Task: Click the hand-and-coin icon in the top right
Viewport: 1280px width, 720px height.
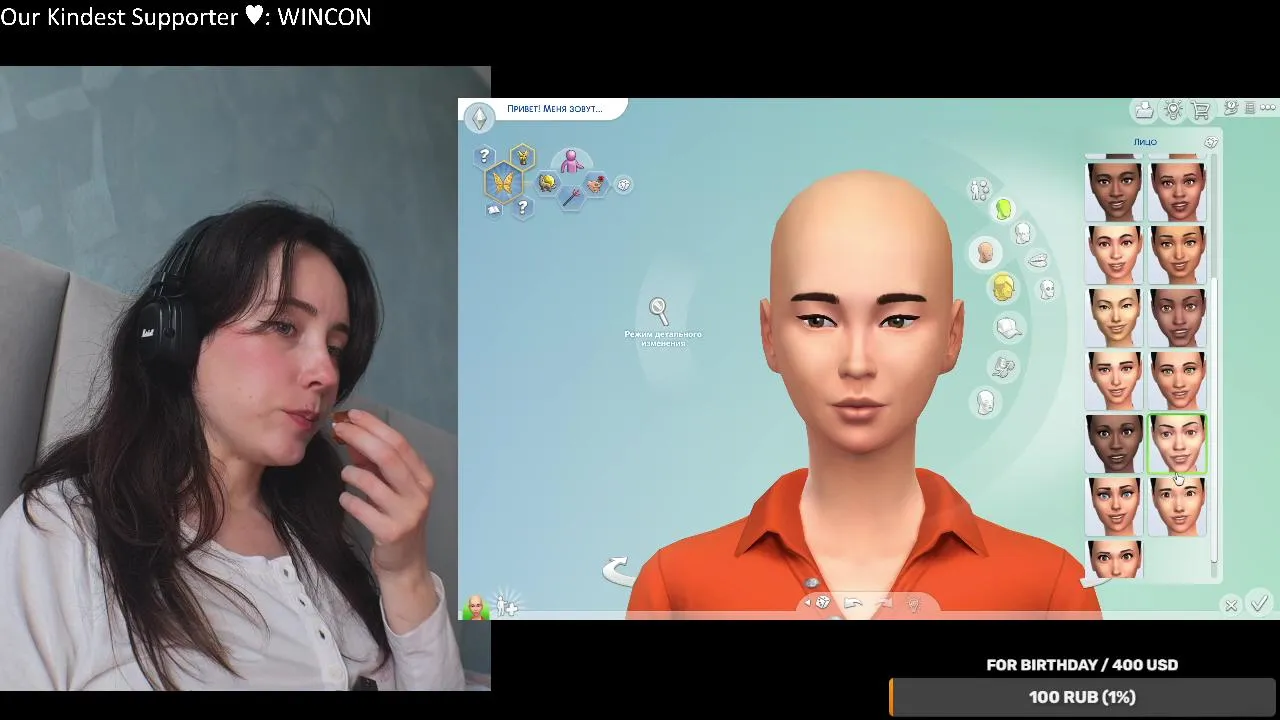Action: pos(1232,108)
